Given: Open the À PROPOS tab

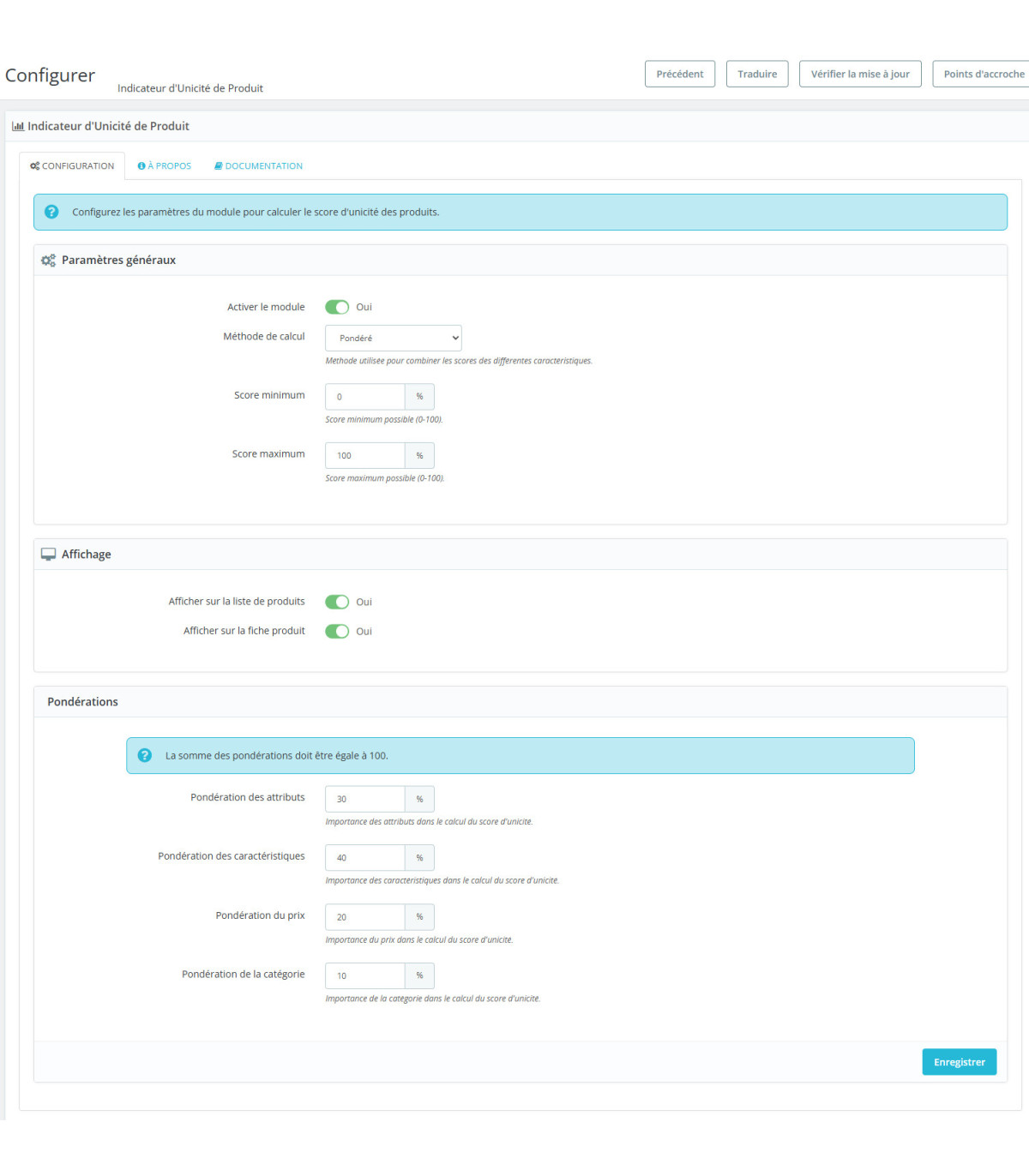Looking at the screenshot, I should click(x=165, y=166).
